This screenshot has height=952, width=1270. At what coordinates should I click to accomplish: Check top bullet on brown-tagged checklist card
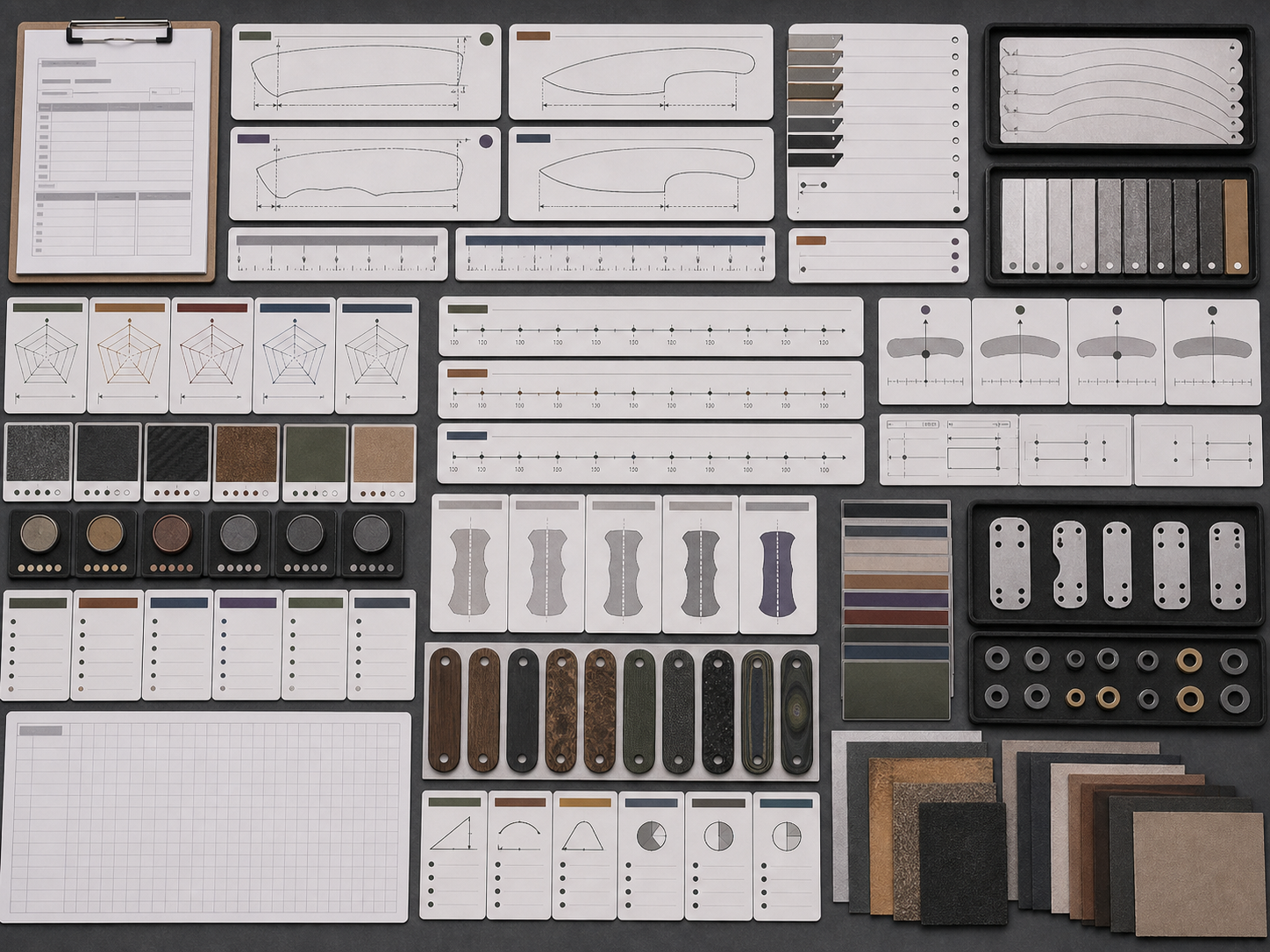(83, 623)
